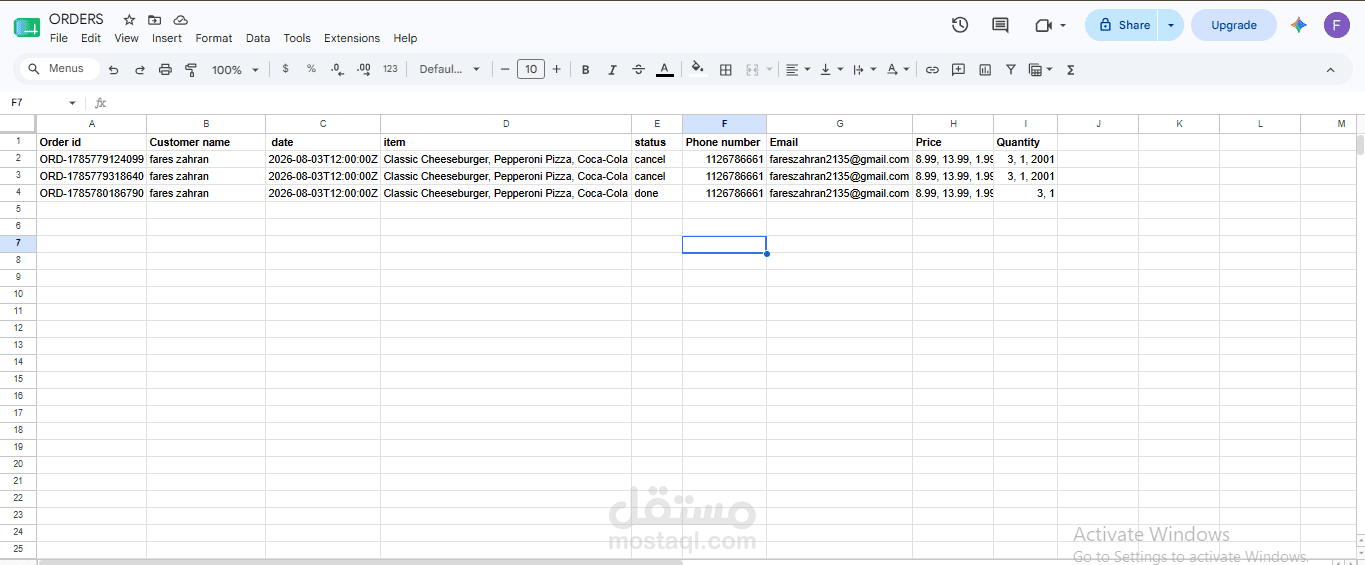The height and width of the screenshot is (565, 1365).
Task: Select cell with ORD-1785779124099
Action: click(92, 159)
